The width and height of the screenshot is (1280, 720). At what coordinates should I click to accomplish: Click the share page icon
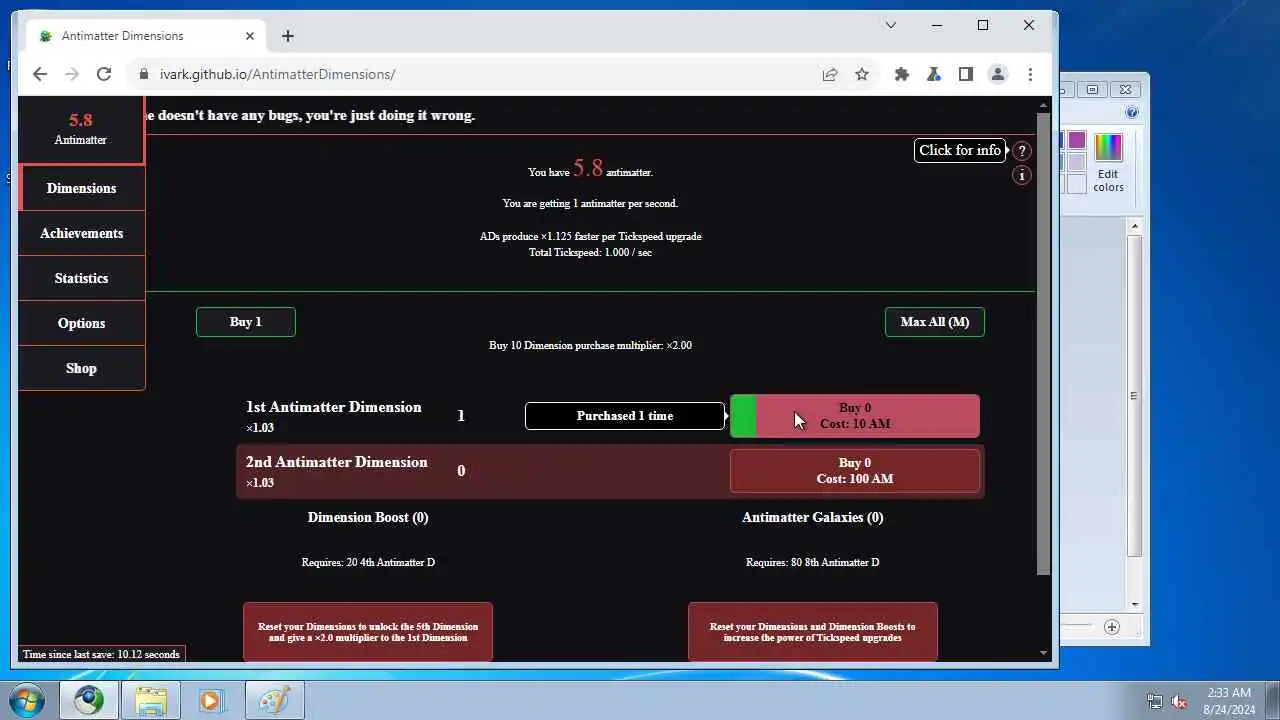click(x=830, y=74)
